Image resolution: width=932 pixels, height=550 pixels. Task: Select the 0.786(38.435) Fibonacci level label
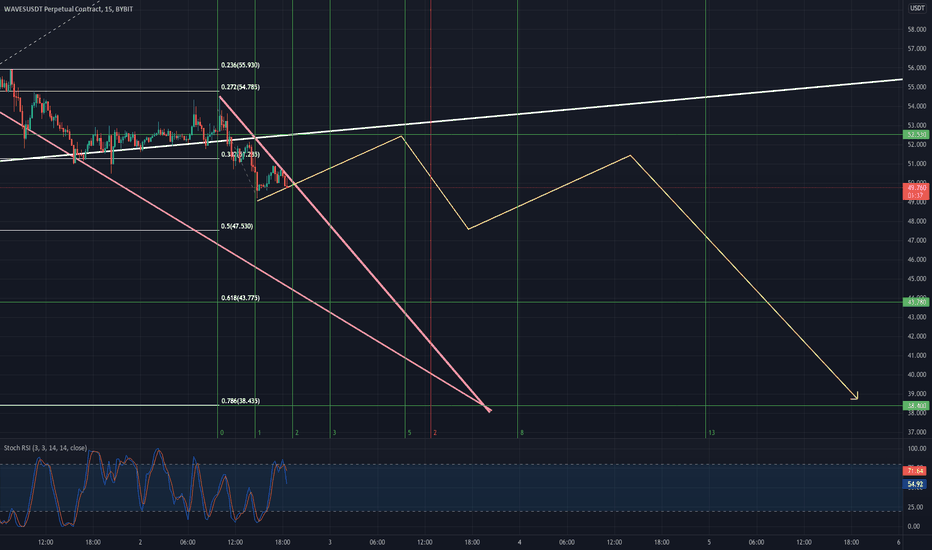pyautogui.click(x=240, y=401)
